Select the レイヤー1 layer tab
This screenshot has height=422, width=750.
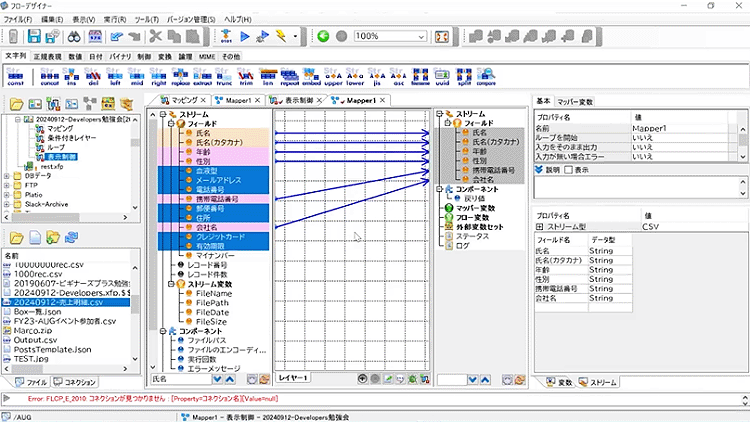pos(292,378)
